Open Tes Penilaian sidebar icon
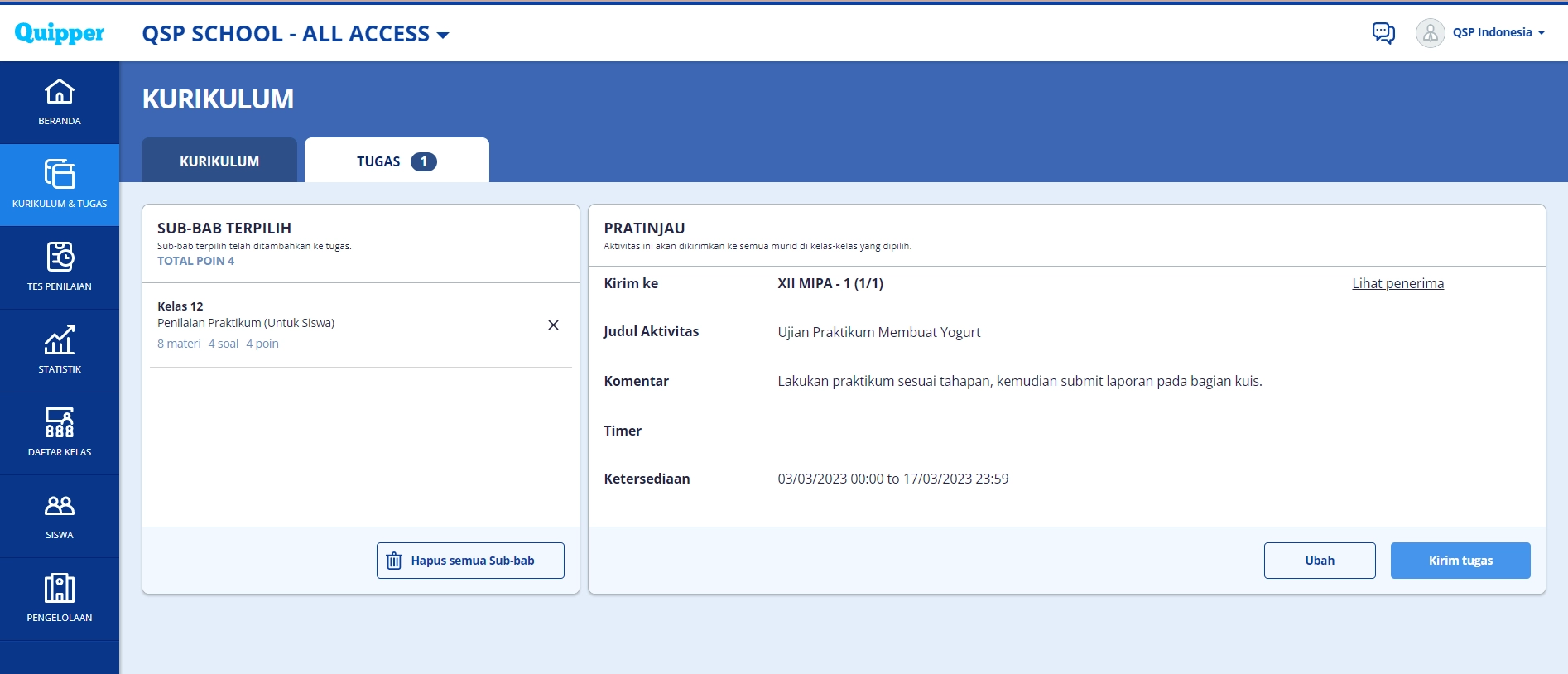 pos(60,258)
